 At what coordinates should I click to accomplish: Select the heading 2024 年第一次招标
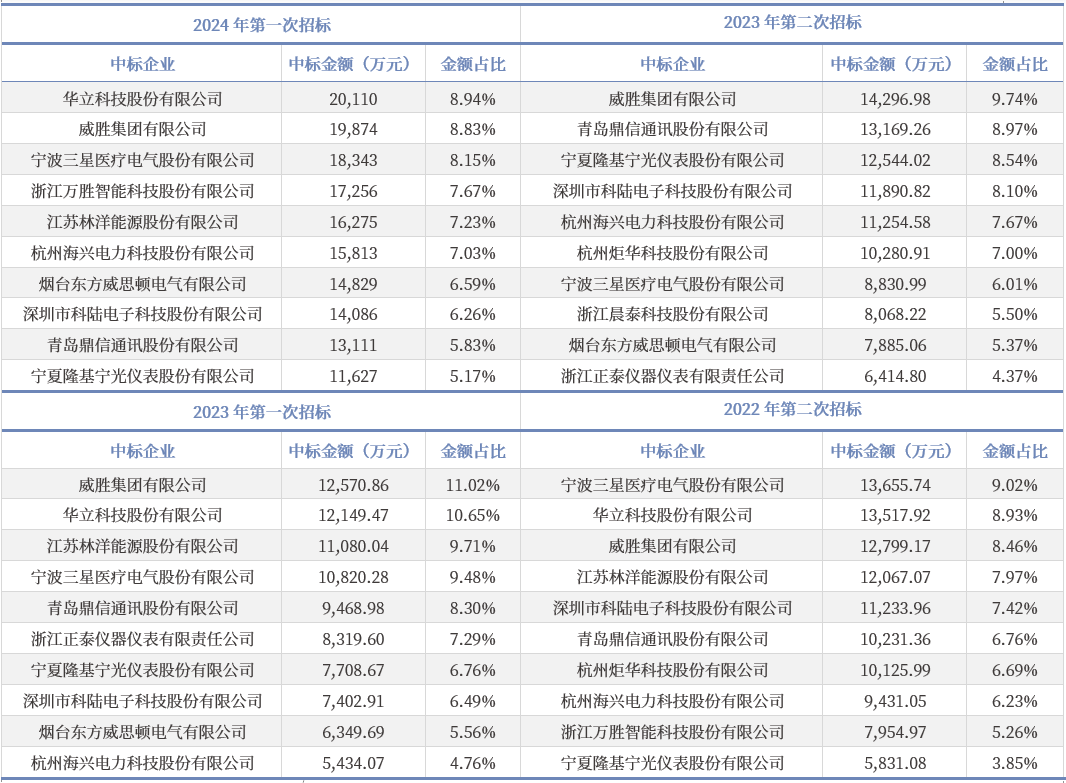click(x=262, y=25)
